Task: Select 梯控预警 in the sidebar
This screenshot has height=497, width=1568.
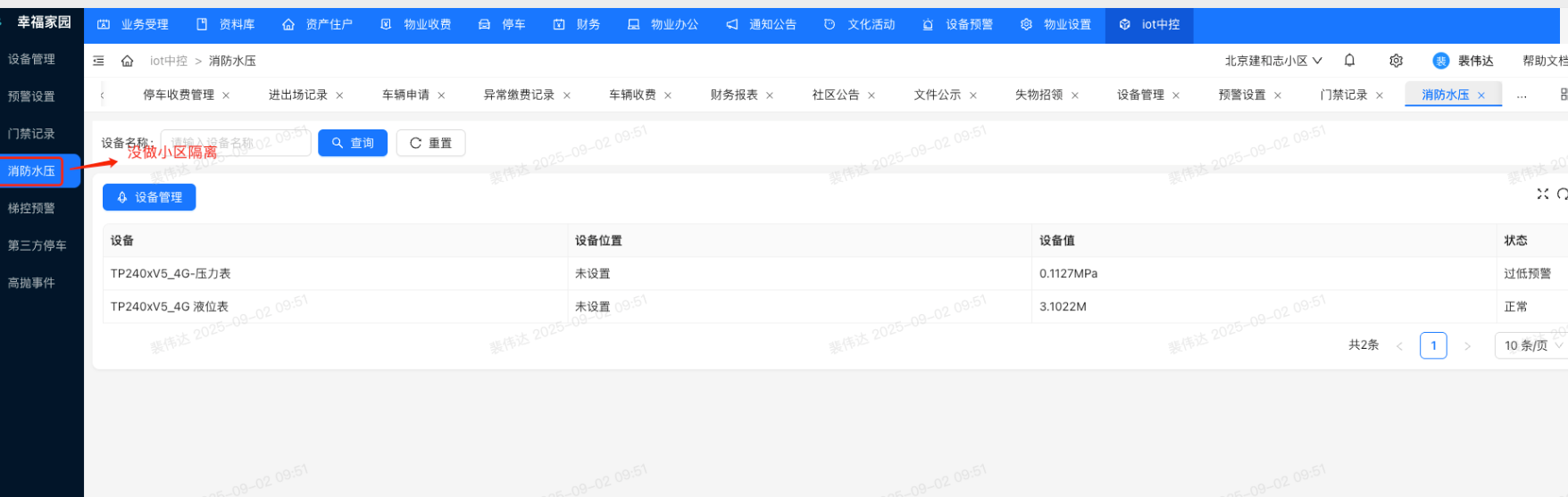Action: point(32,208)
